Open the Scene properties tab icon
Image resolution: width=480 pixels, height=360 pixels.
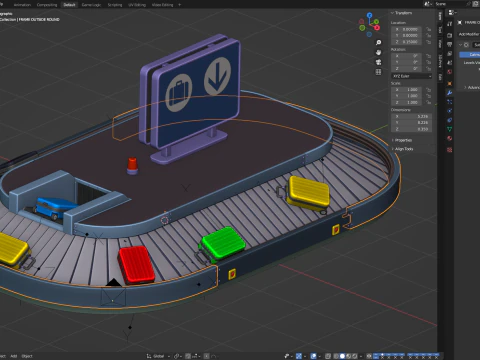pyautogui.click(x=450, y=63)
